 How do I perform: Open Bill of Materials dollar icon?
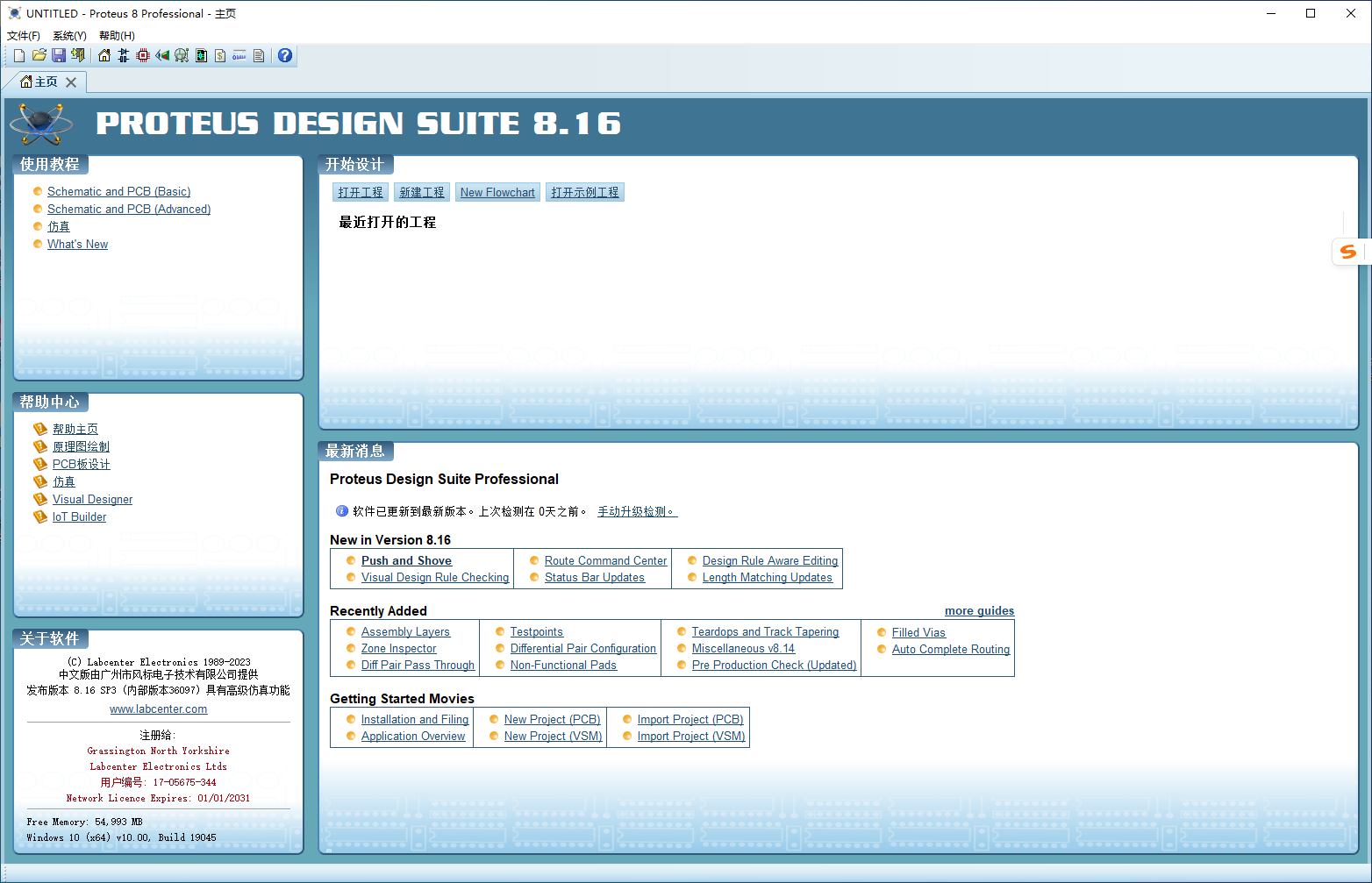pyautogui.click(x=220, y=55)
